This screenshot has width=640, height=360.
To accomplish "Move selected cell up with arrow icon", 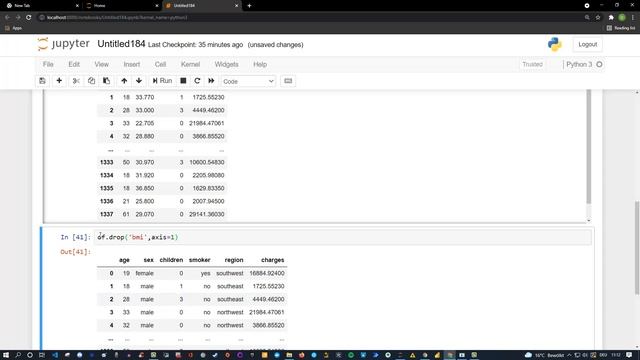I will click(x=124, y=81).
